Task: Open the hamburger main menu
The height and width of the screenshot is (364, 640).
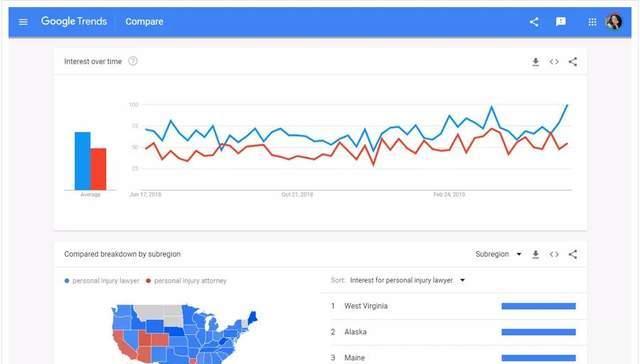Action: tap(23, 22)
